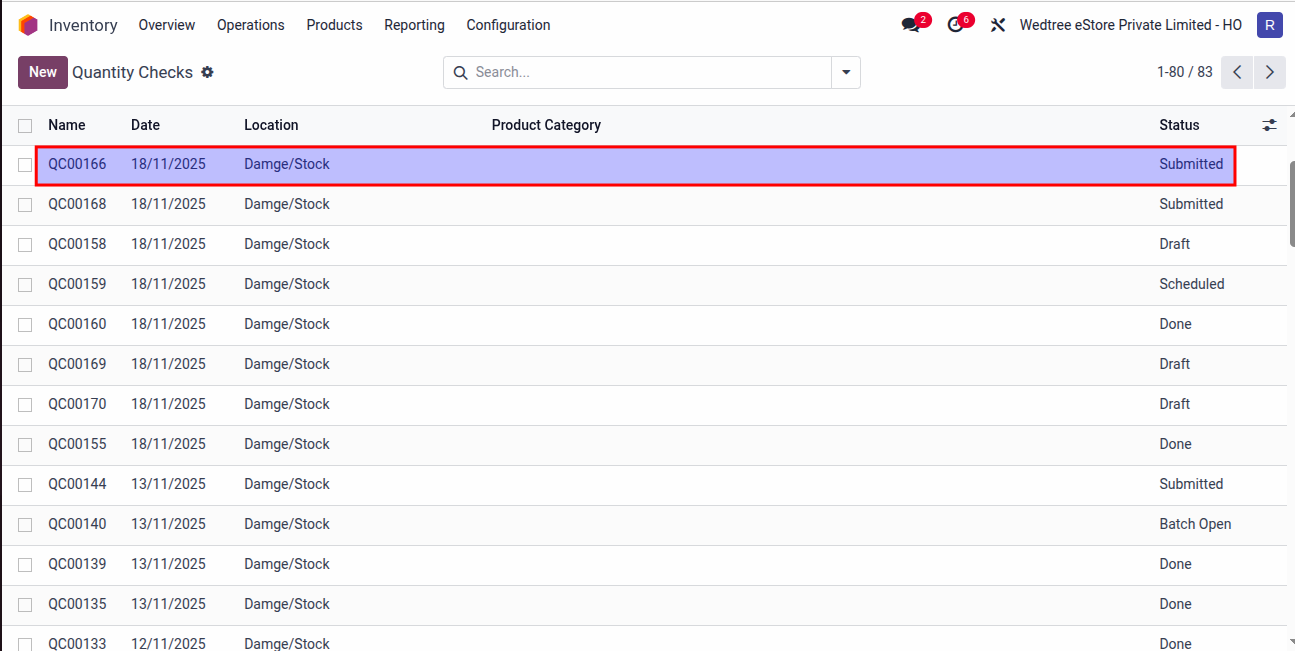Click the debug tools wrench icon
This screenshot has width=1295, height=651.
997,25
